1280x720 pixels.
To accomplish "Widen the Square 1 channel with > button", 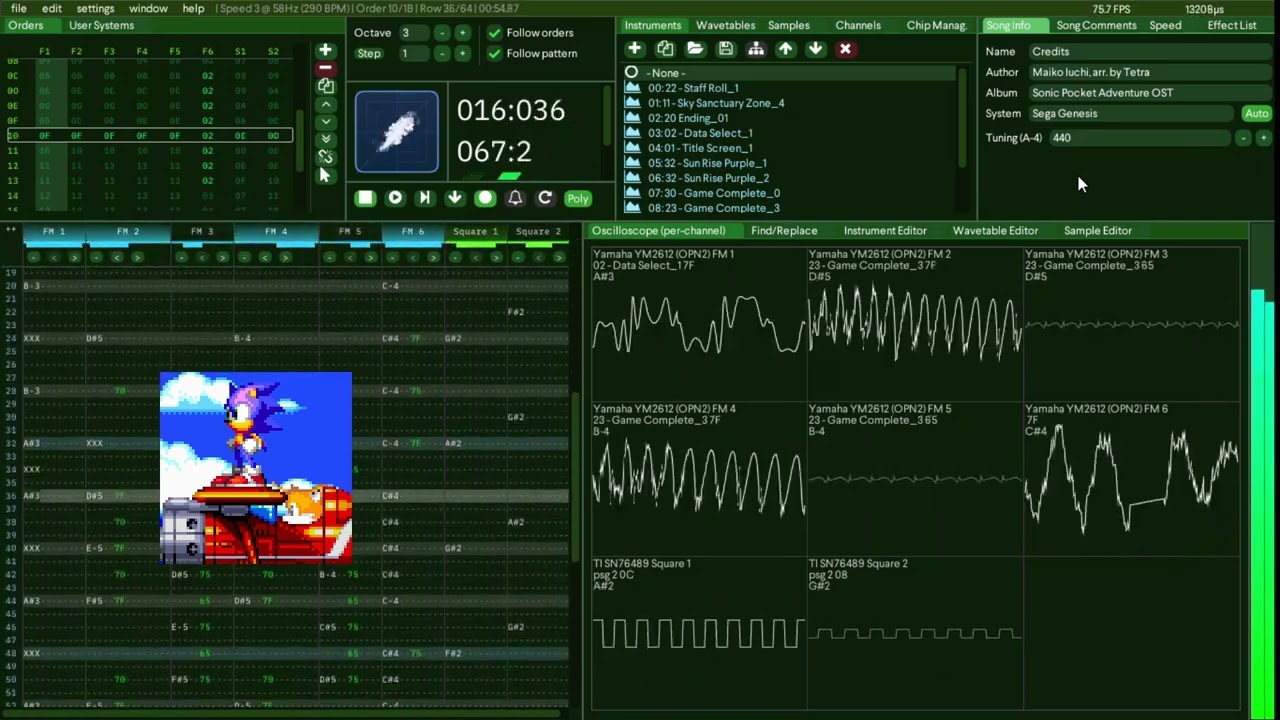I will point(496,257).
